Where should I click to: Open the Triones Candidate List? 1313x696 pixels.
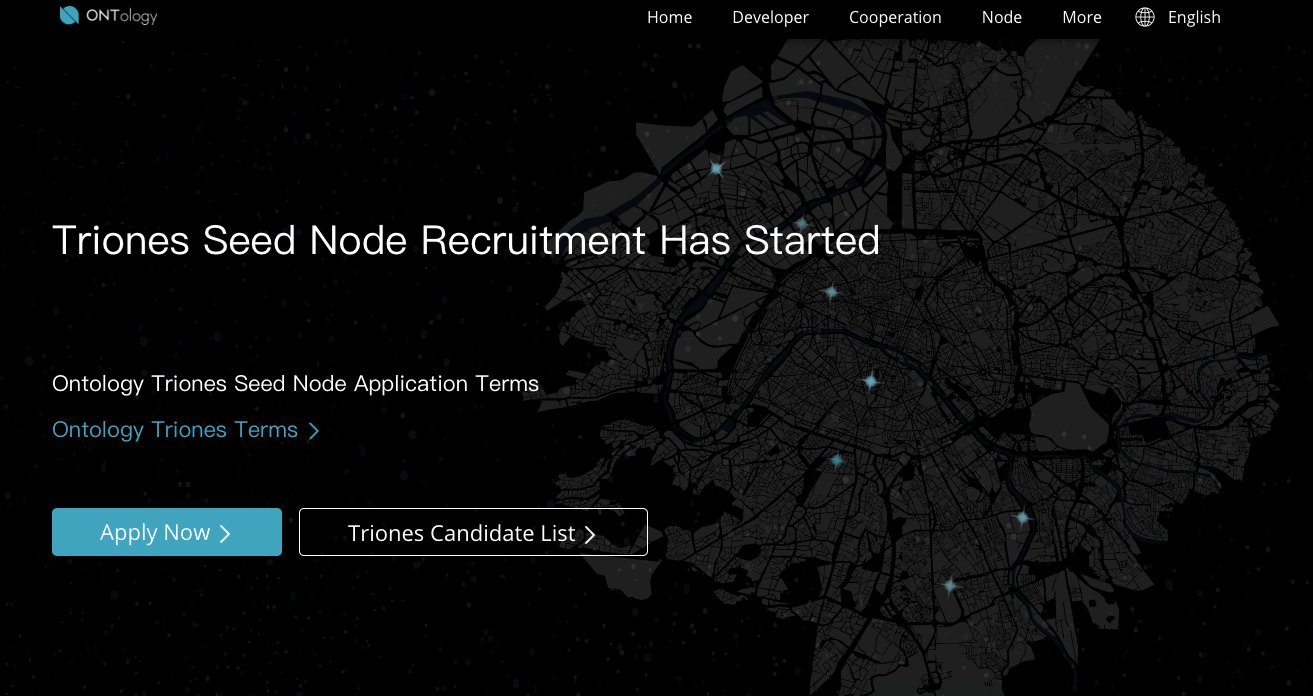tap(473, 532)
